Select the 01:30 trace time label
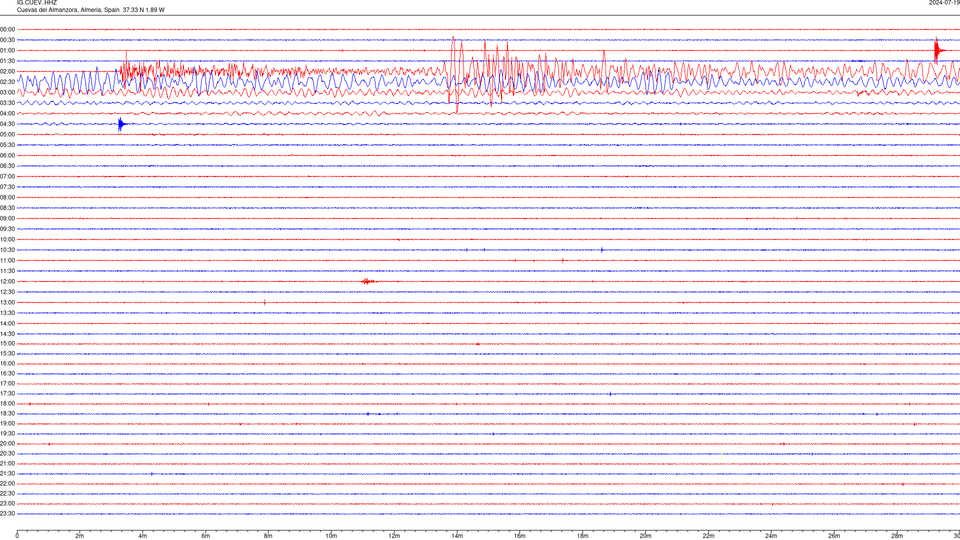This screenshot has height=540, width=960. tap(7, 61)
